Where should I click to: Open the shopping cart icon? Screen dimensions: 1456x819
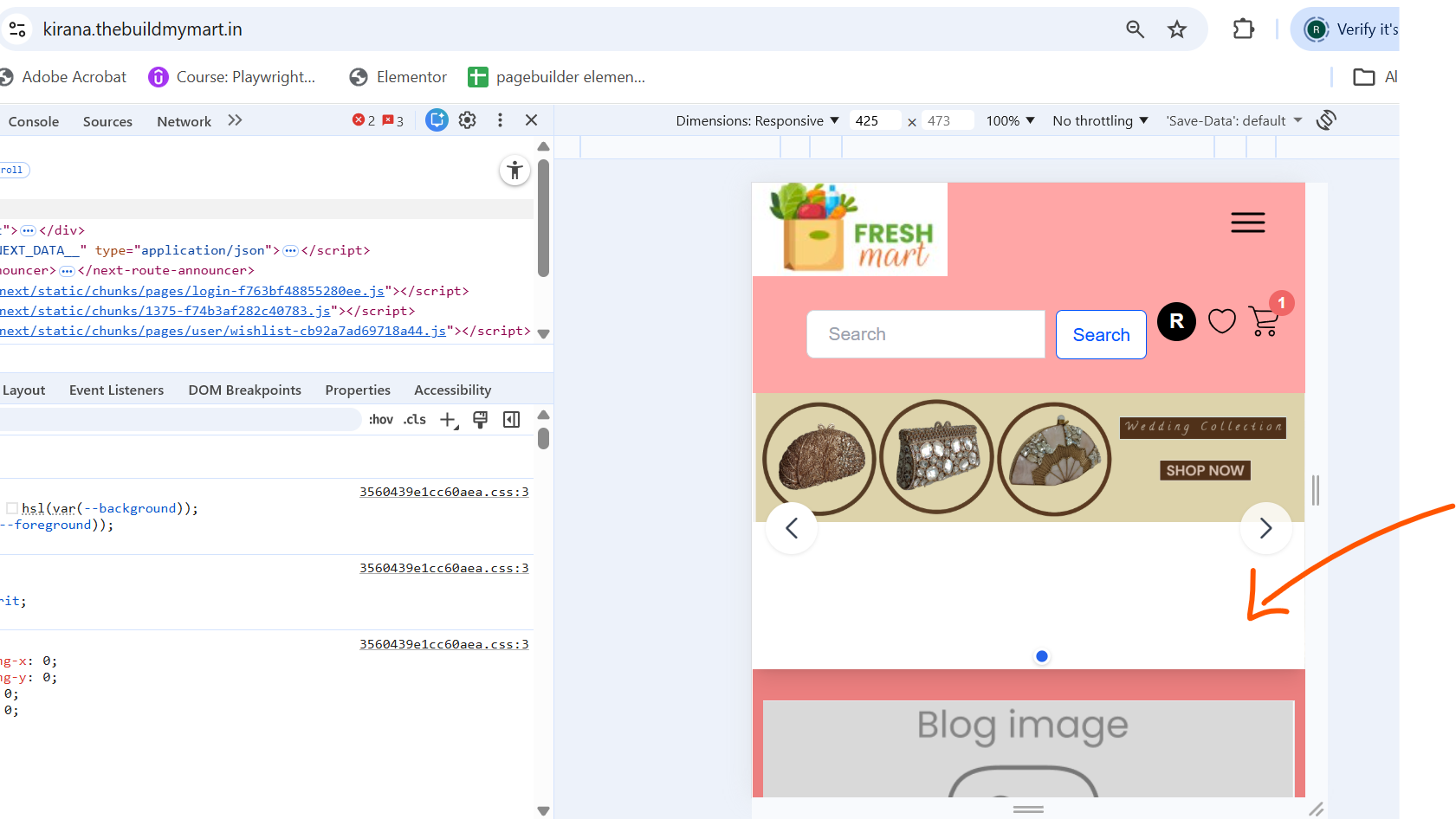pyautogui.click(x=1264, y=321)
